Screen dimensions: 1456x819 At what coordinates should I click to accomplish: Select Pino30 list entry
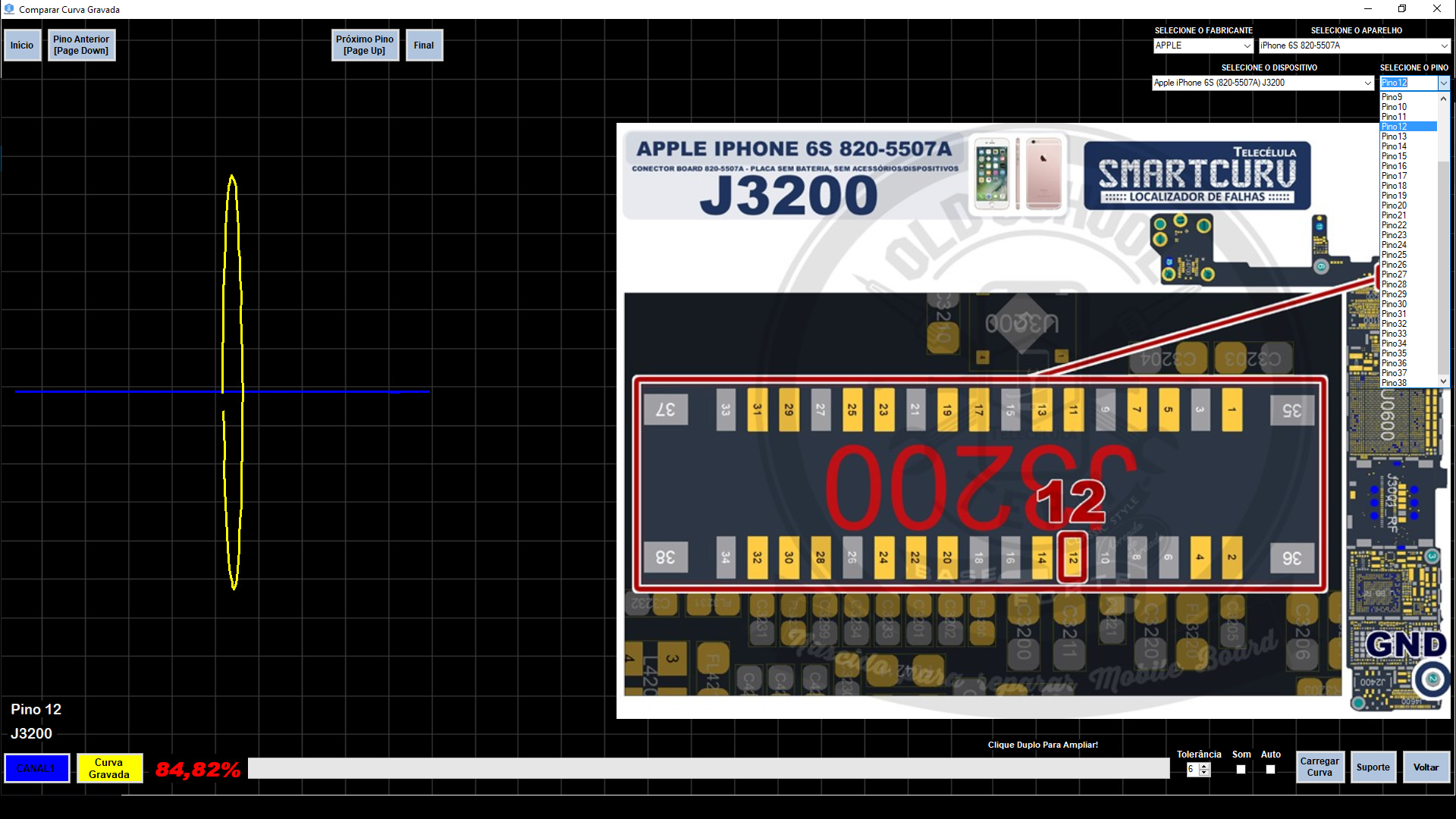[1408, 304]
